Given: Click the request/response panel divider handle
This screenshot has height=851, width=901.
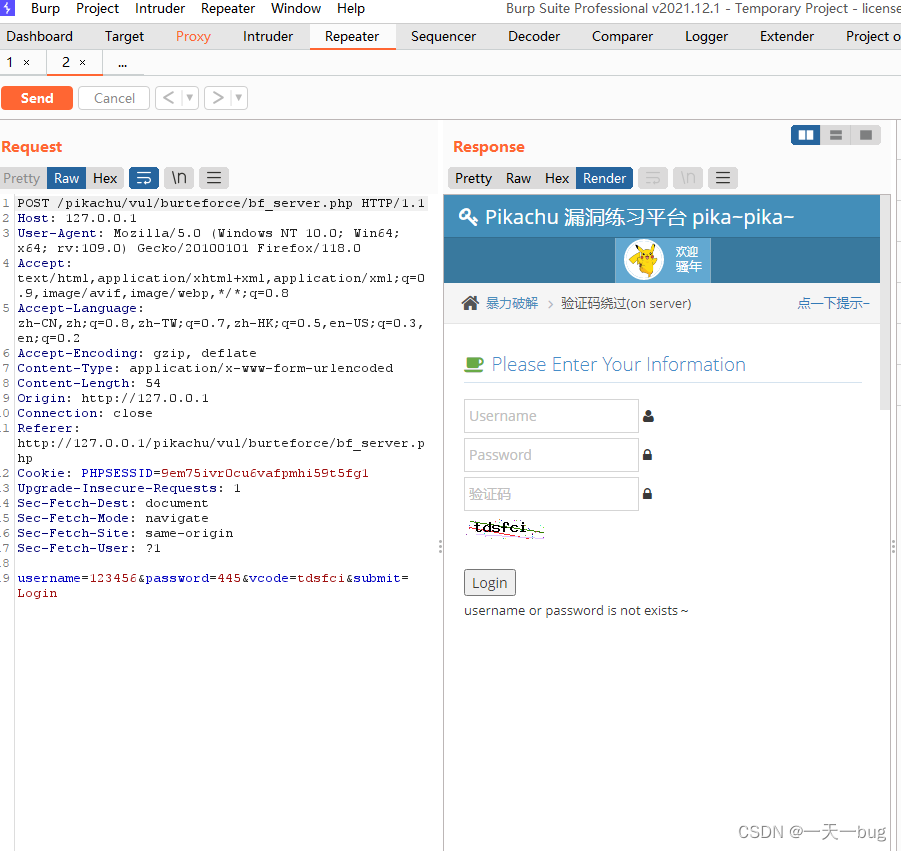Looking at the screenshot, I should tap(440, 546).
